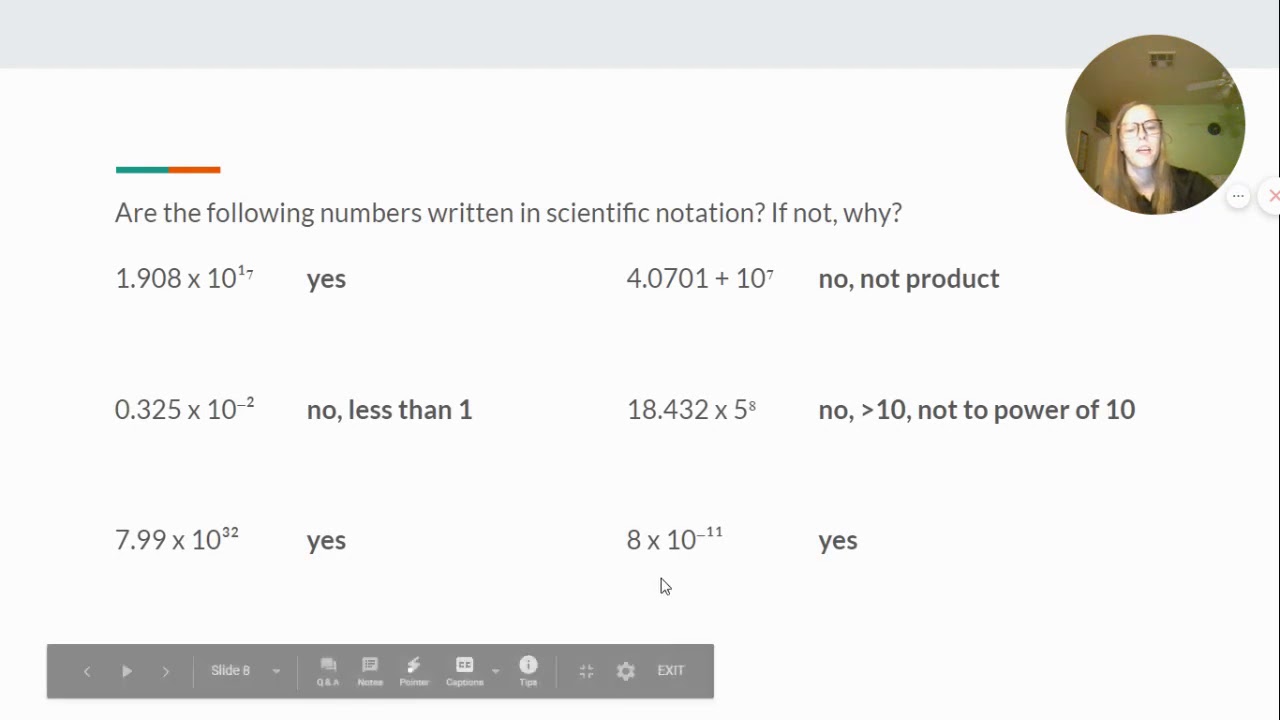1280x720 pixels.
Task: Go to the previous slide
Action: [87, 671]
